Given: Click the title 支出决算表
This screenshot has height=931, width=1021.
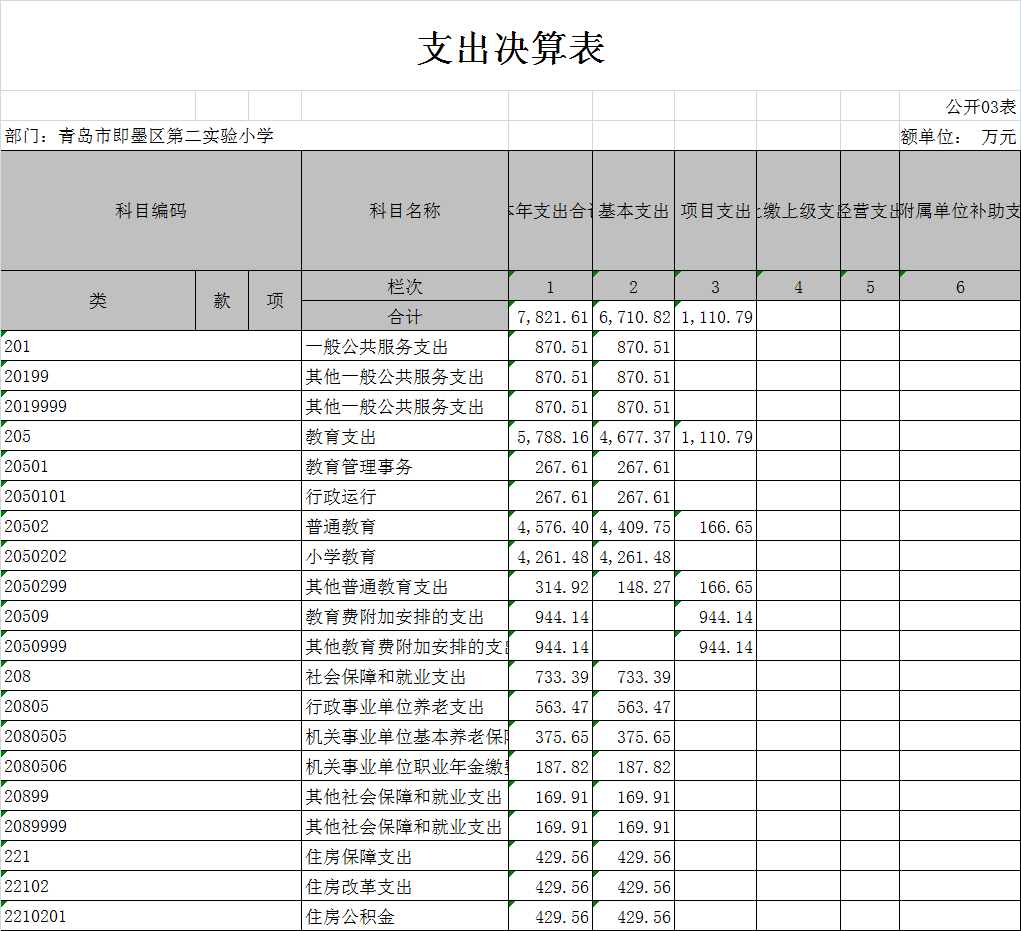Looking at the screenshot, I should point(511,48).
